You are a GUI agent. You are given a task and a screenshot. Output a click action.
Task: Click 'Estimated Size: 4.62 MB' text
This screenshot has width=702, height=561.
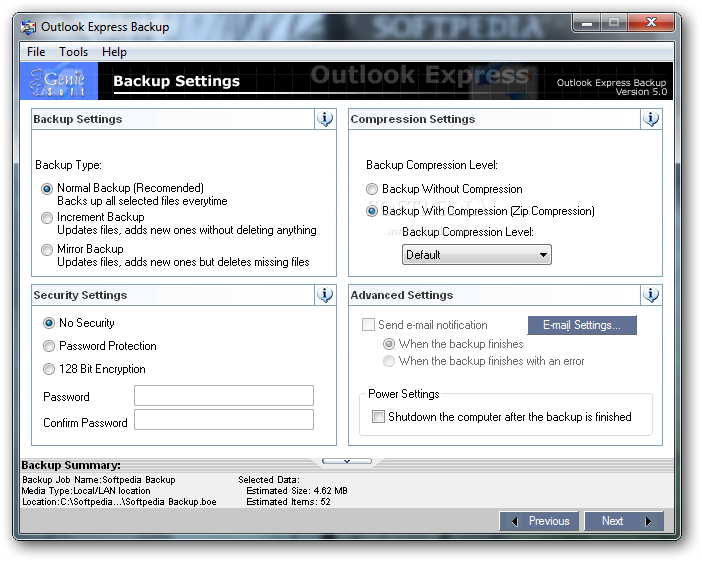tap(297, 491)
